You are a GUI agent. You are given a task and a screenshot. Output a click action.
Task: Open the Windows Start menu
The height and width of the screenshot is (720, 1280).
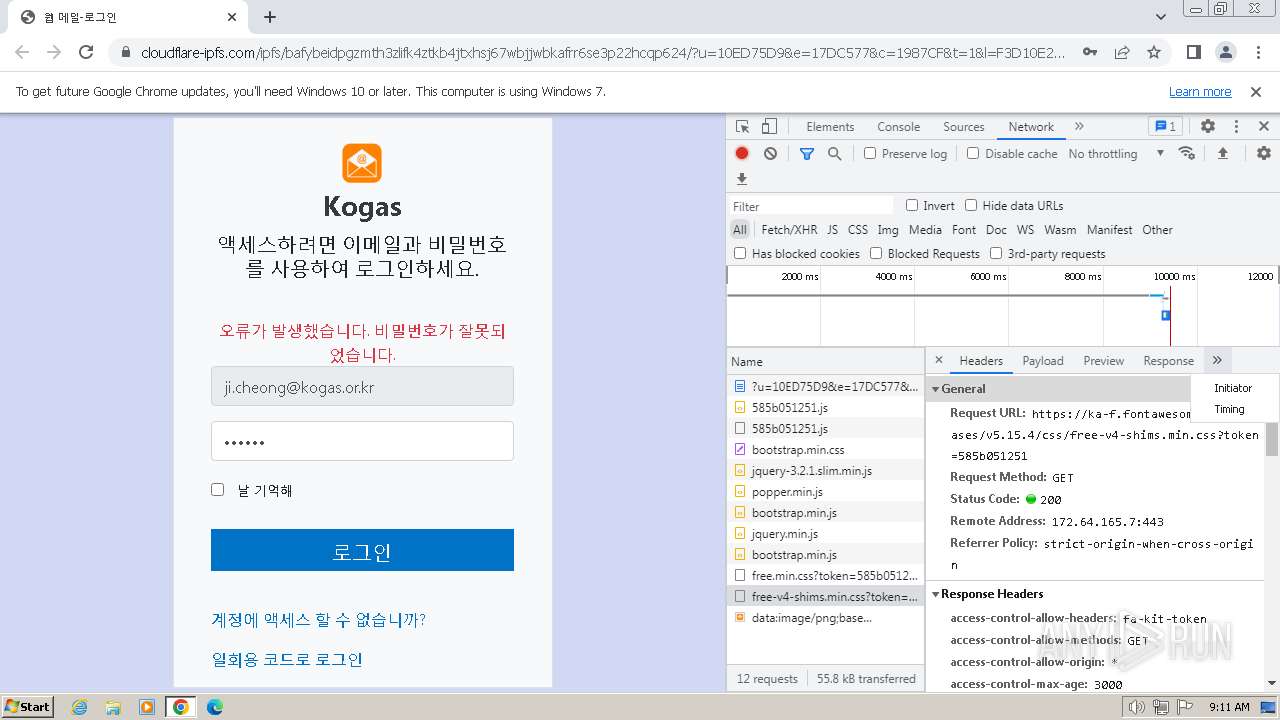tap(28, 707)
